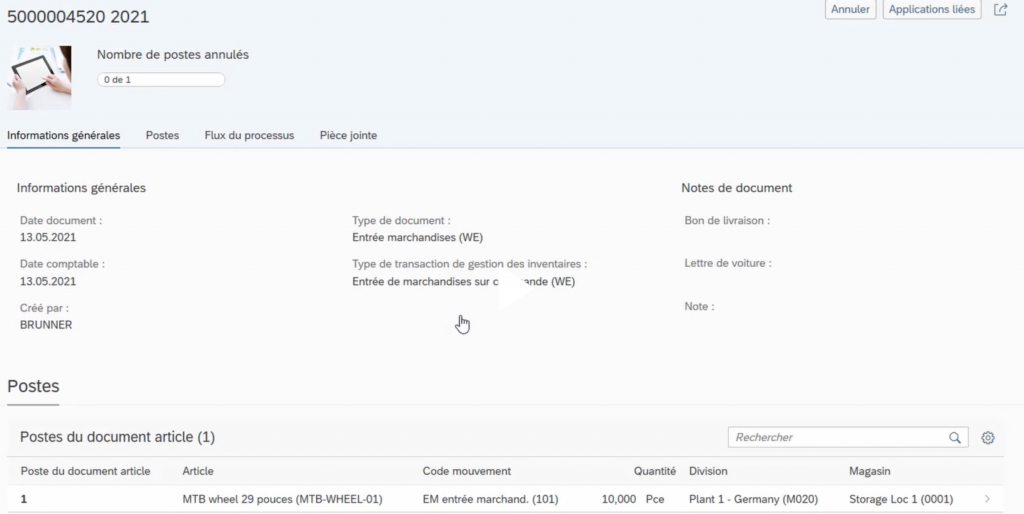Click the magnifier icon in the search field
This screenshot has width=1024, height=514.
pyautogui.click(x=955, y=438)
